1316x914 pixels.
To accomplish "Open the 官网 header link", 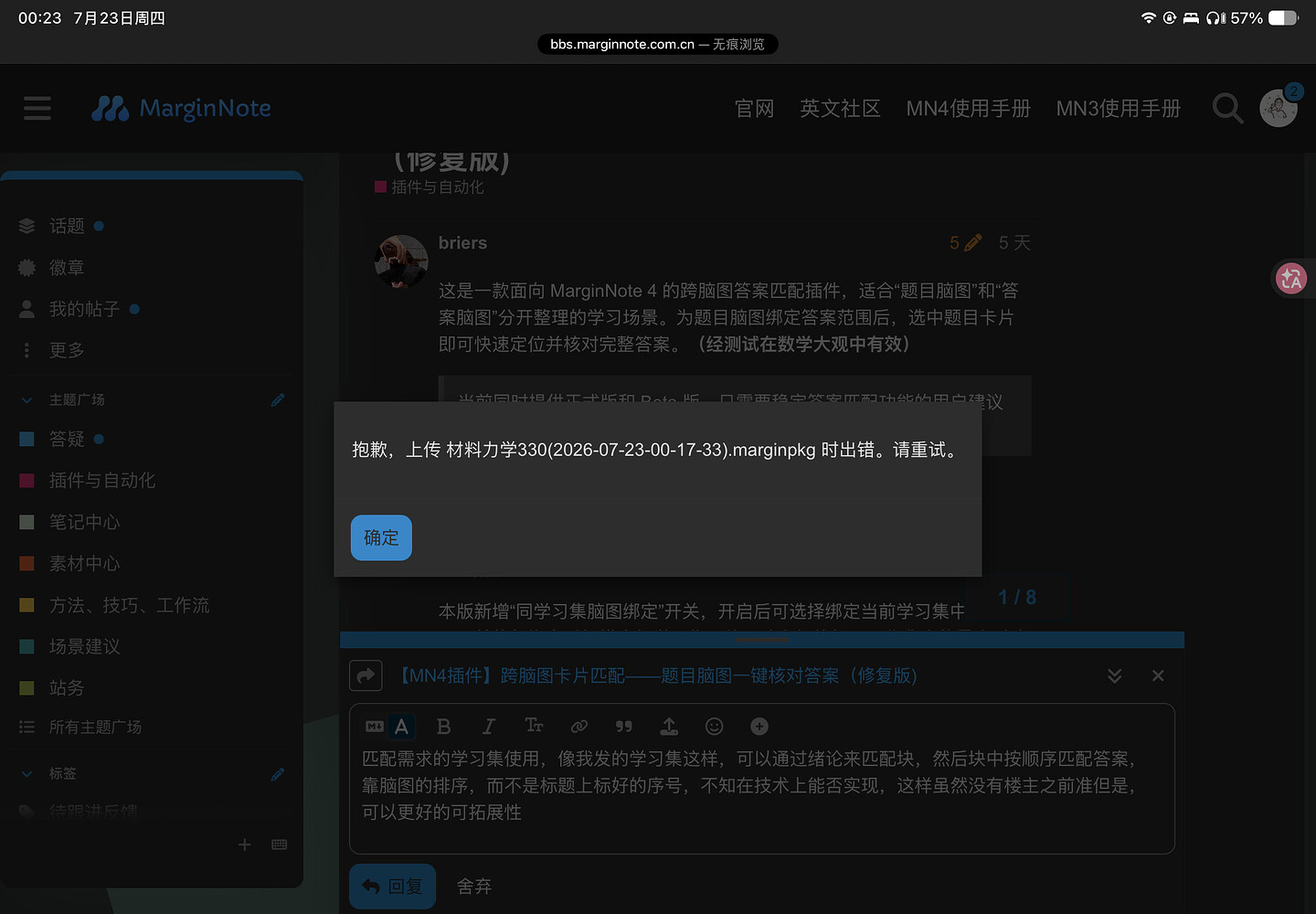I will pos(754,109).
